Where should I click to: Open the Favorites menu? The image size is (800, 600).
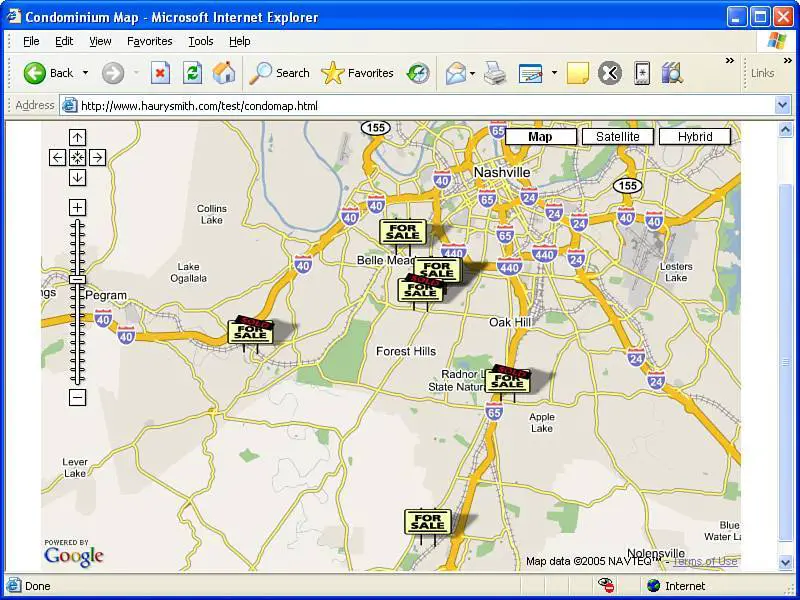149,41
